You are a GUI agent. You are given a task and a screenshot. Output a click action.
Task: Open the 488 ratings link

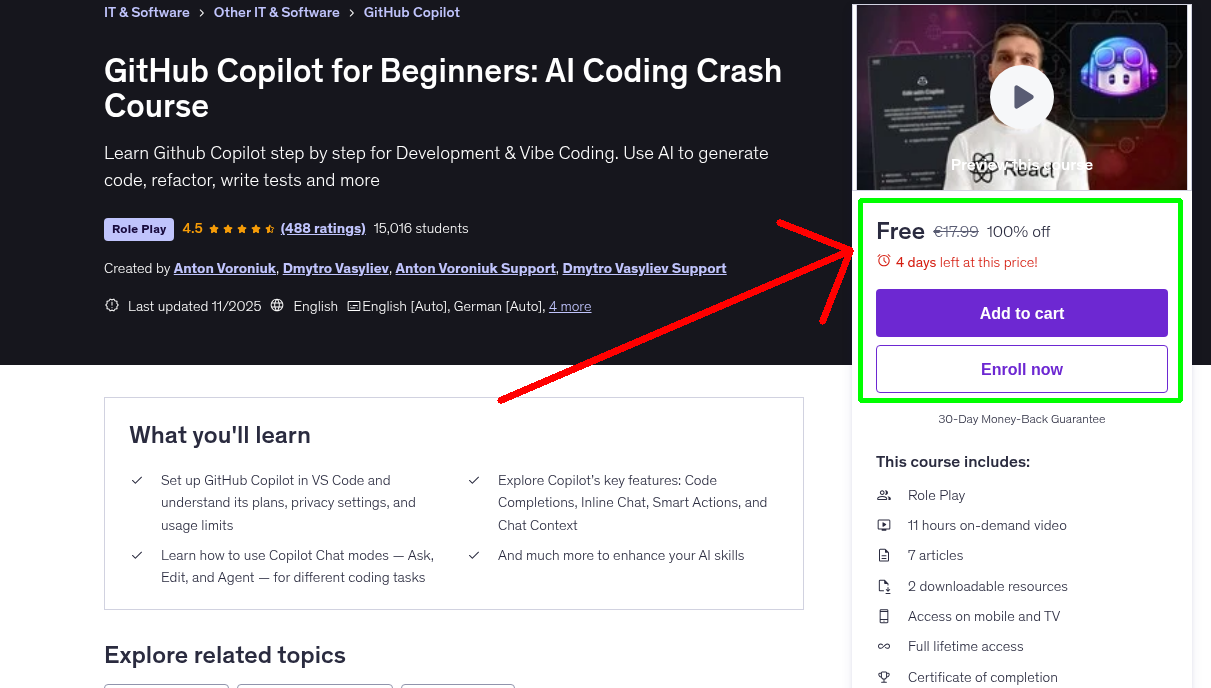point(323,228)
